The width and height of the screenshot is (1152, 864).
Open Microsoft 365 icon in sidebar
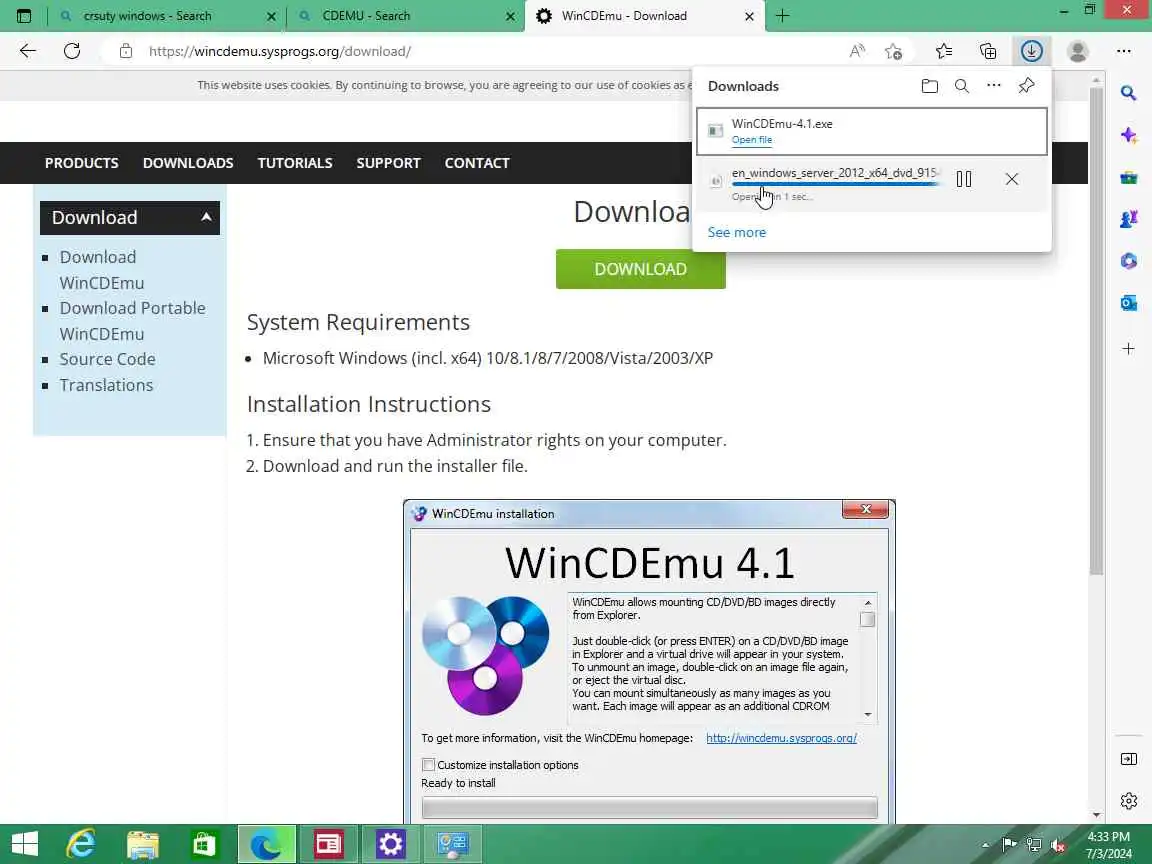tap(1128, 261)
